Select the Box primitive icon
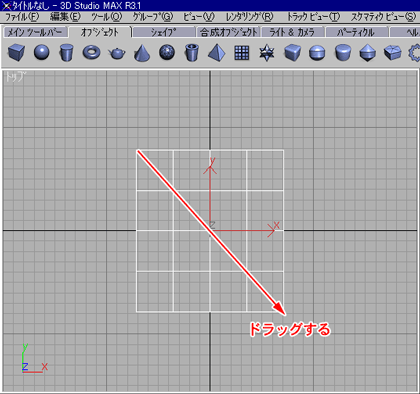 click(x=16, y=53)
